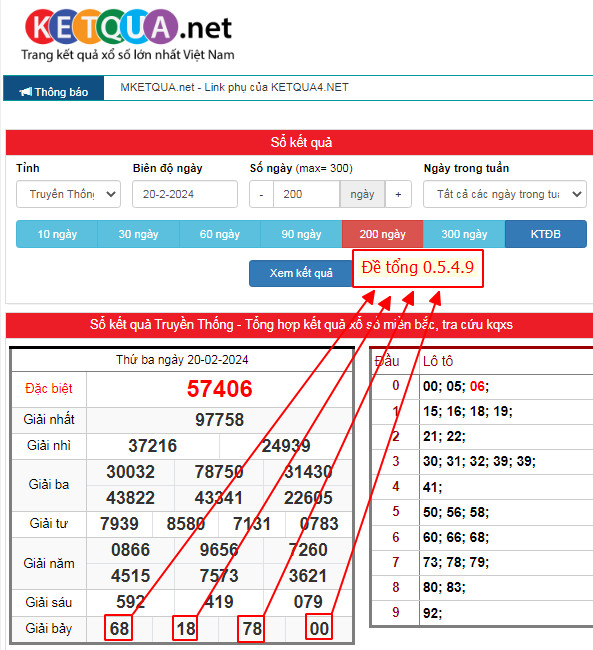Open the MKETQUA.net notice link
This screenshot has height=650, width=593.
[234, 87]
